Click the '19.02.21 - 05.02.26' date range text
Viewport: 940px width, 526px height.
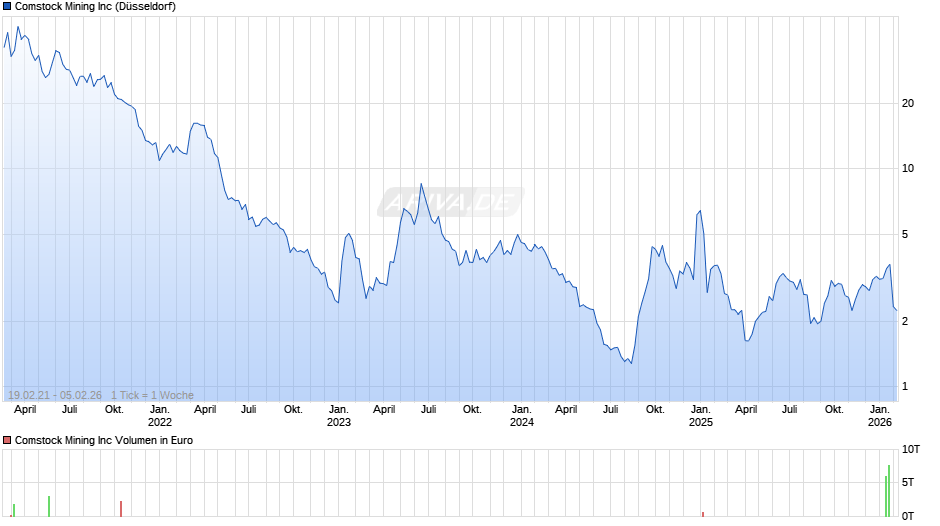click(55, 395)
